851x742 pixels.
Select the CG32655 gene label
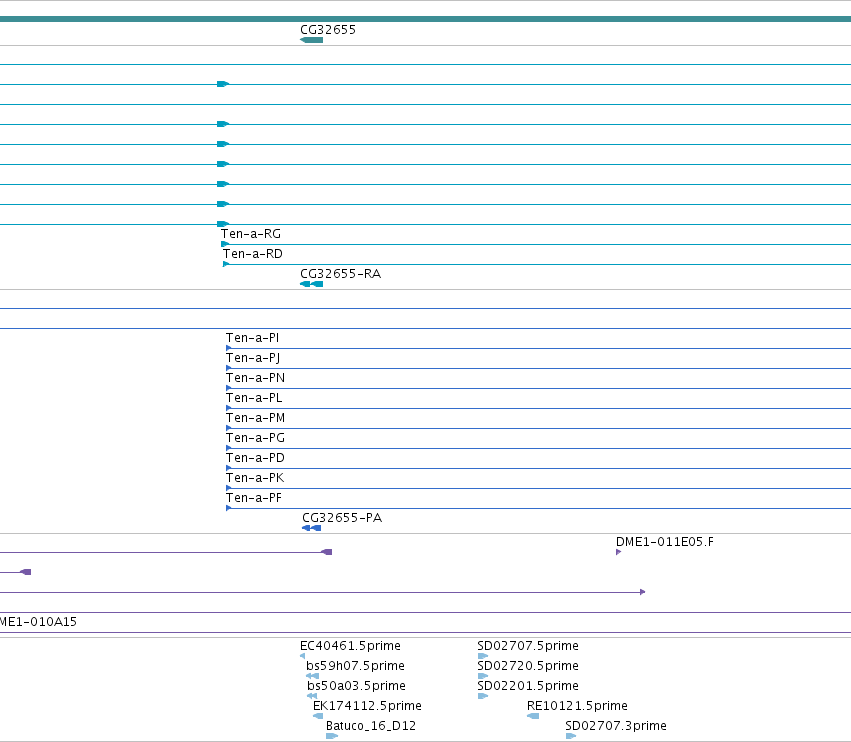(328, 29)
